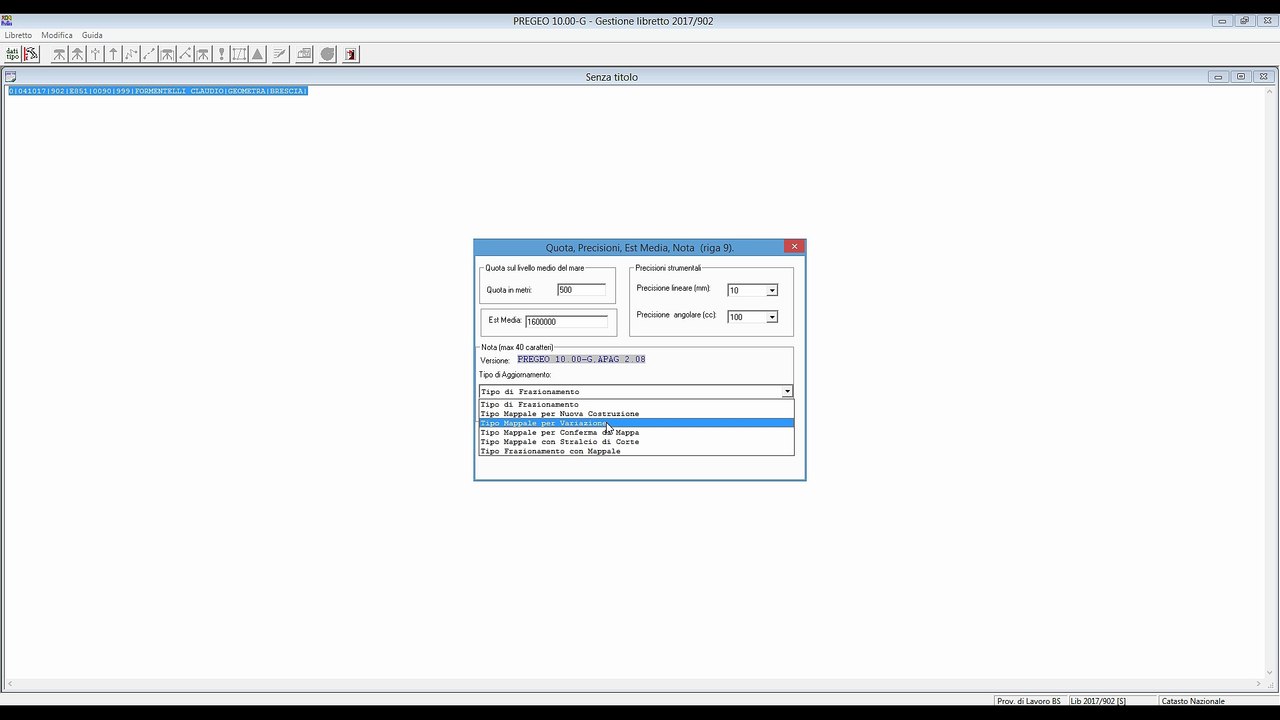This screenshot has height=720, width=1280.
Task: Open the Precisione angolare dropdown
Action: pos(771,317)
